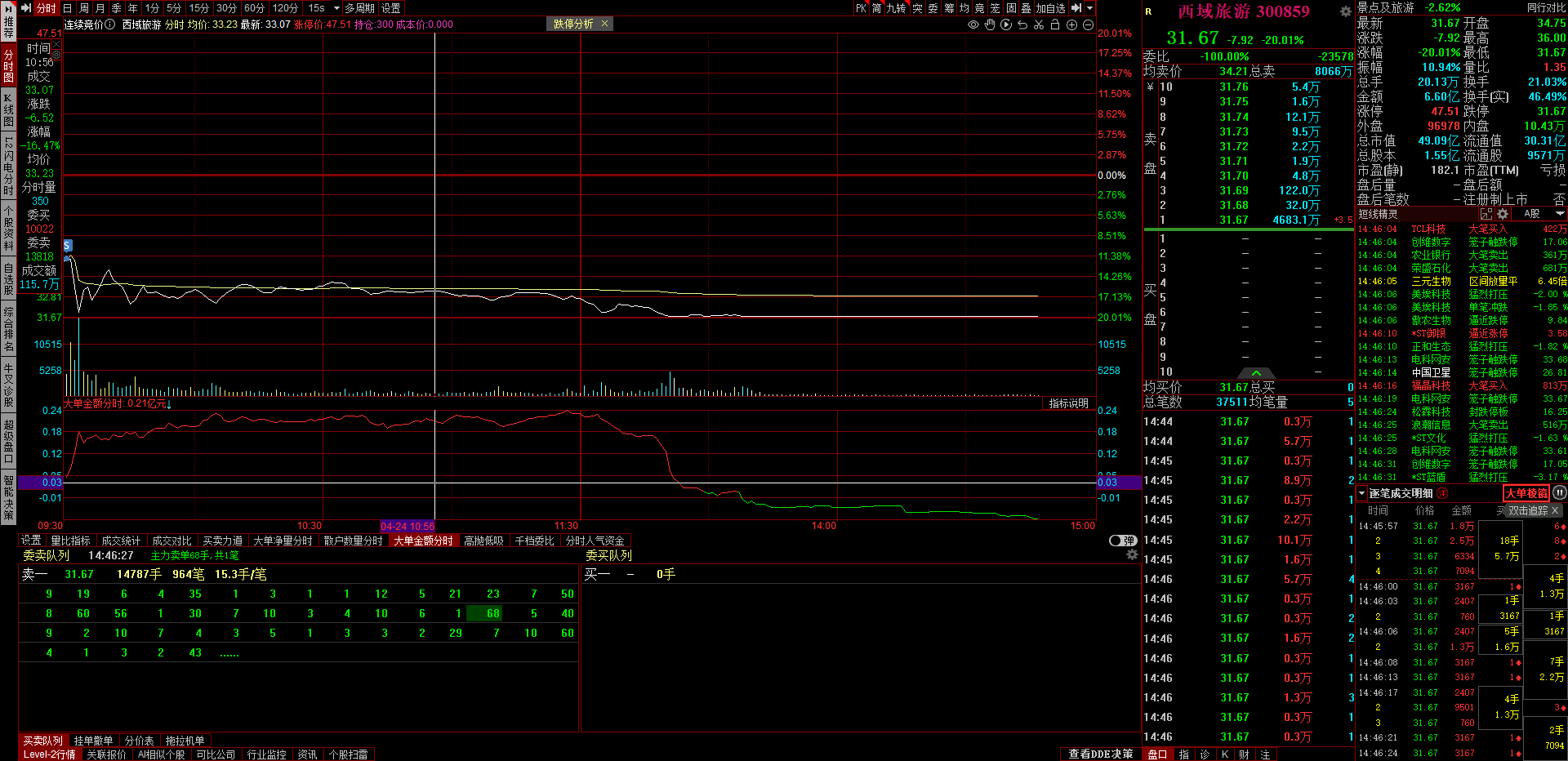Open the 15s period dropdown
The width and height of the screenshot is (1568, 761).
[x=323, y=8]
